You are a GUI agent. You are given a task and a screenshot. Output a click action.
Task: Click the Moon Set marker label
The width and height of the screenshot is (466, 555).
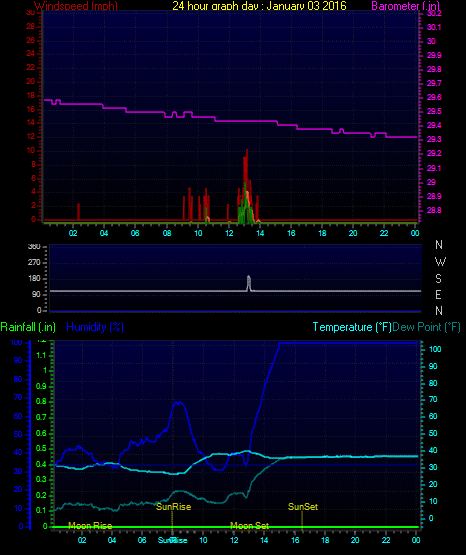tap(249, 526)
